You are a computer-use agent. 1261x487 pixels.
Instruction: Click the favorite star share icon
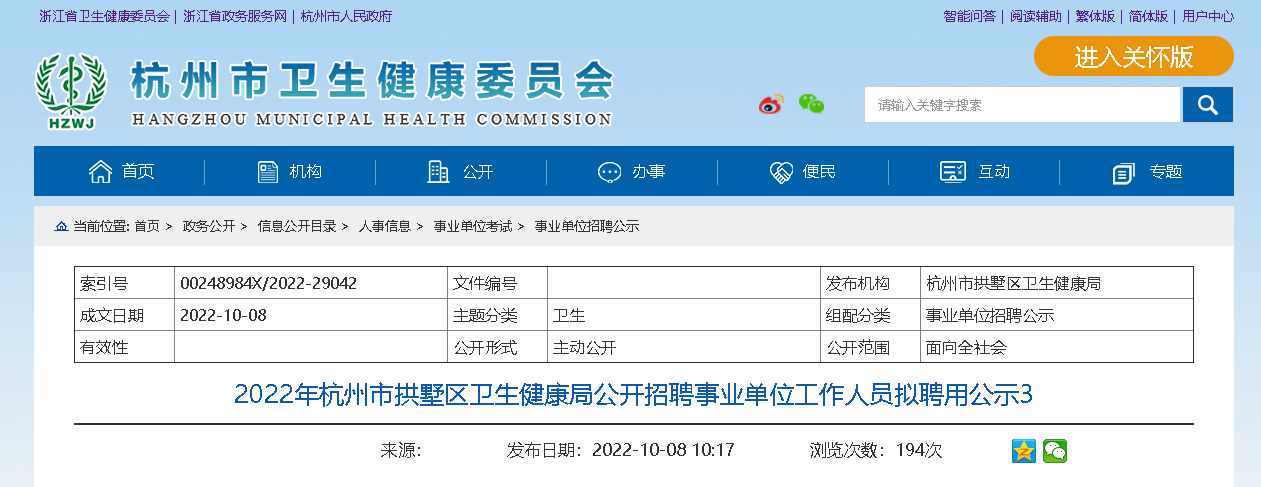[x=1024, y=451]
